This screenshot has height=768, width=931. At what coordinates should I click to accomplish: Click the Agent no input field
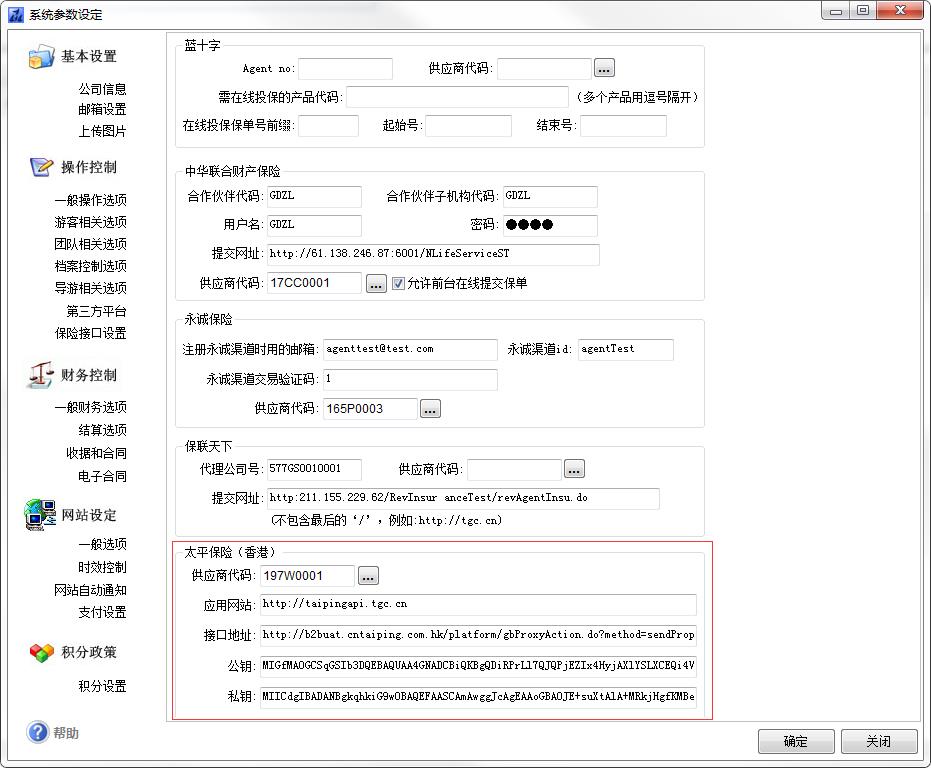345,69
